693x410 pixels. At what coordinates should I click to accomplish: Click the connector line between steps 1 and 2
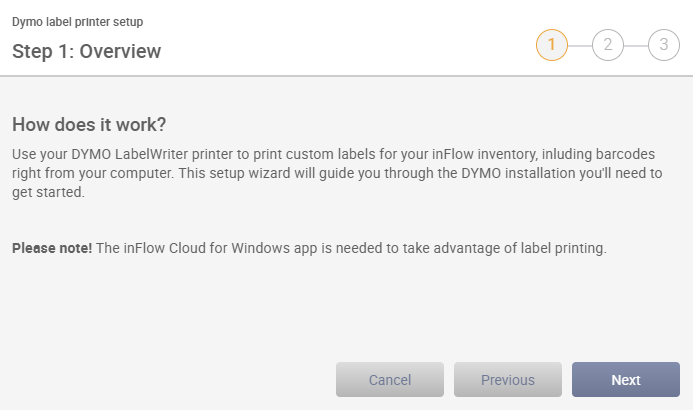coord(579,45)
